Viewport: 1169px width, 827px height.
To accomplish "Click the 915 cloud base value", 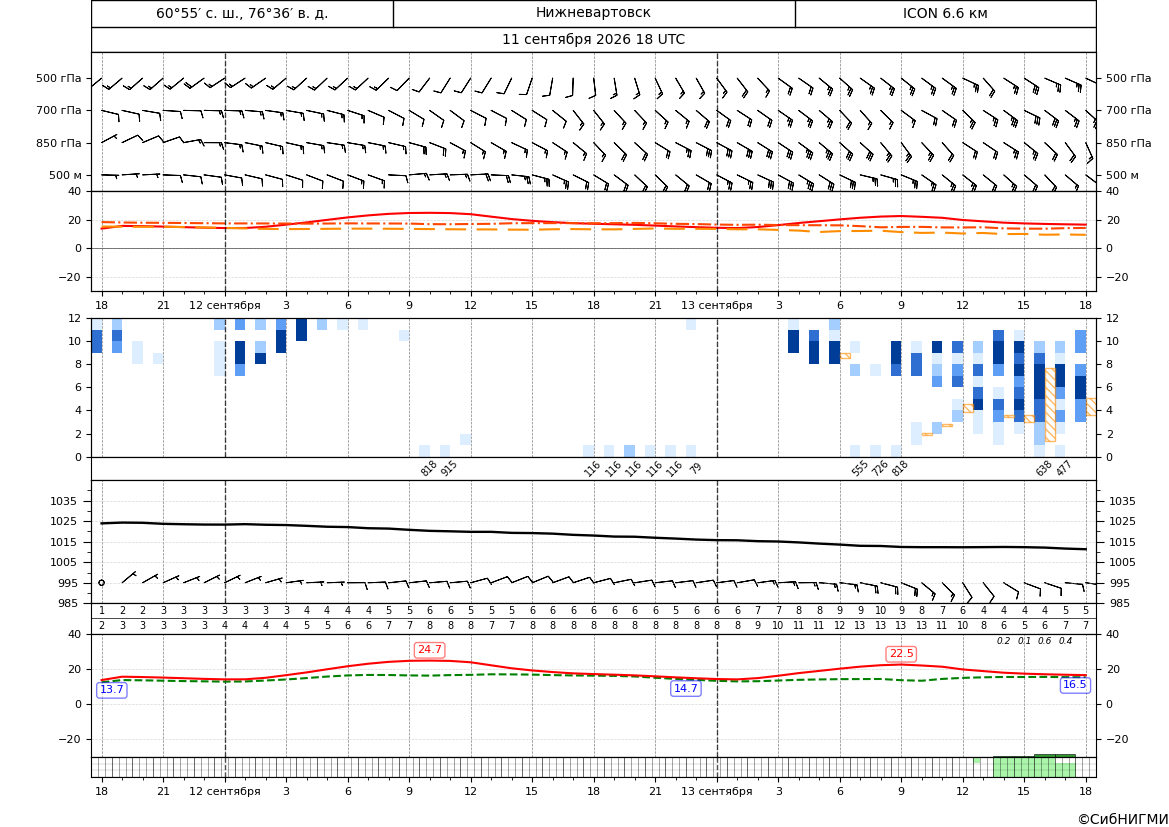I will coord(449,468).
